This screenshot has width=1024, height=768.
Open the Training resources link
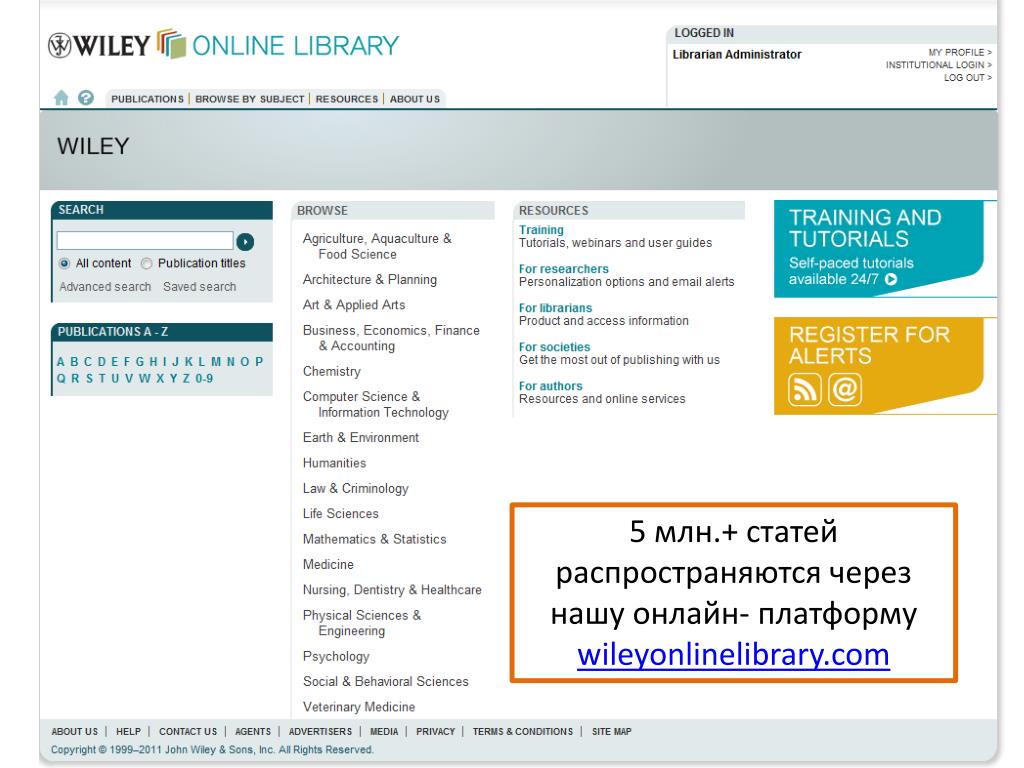pos(541,230)
